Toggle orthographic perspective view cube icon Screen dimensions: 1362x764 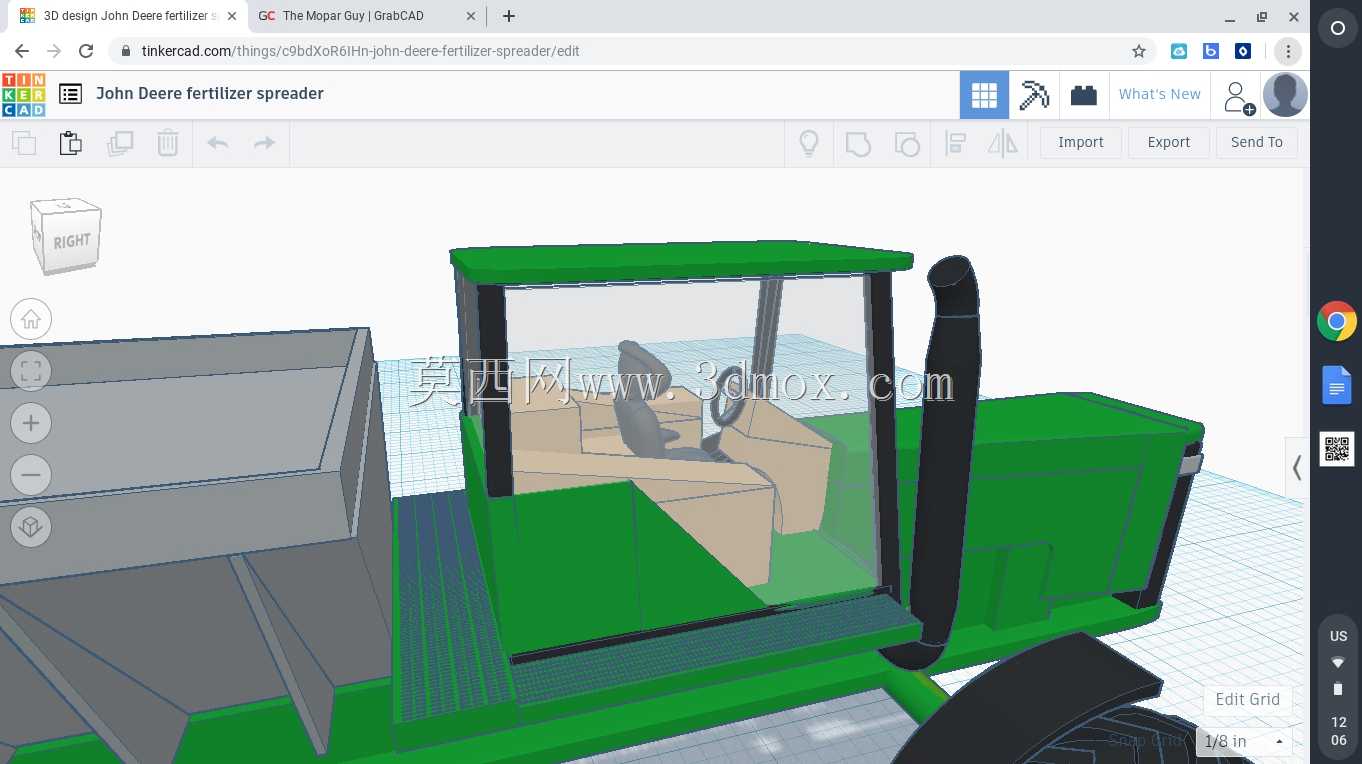[x=31, y=527]
